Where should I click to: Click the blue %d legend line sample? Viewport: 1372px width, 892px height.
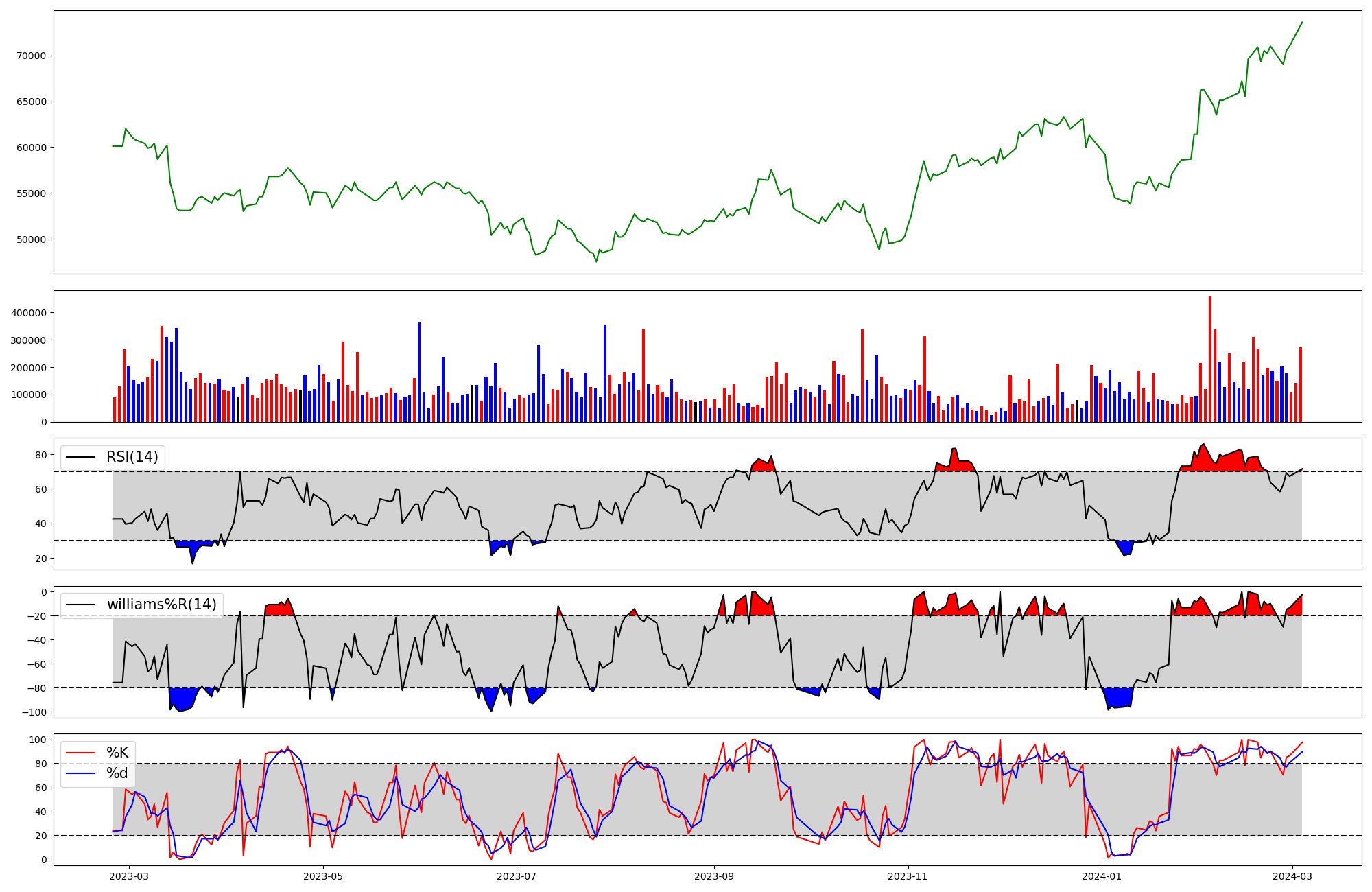(x=80, y=773)
